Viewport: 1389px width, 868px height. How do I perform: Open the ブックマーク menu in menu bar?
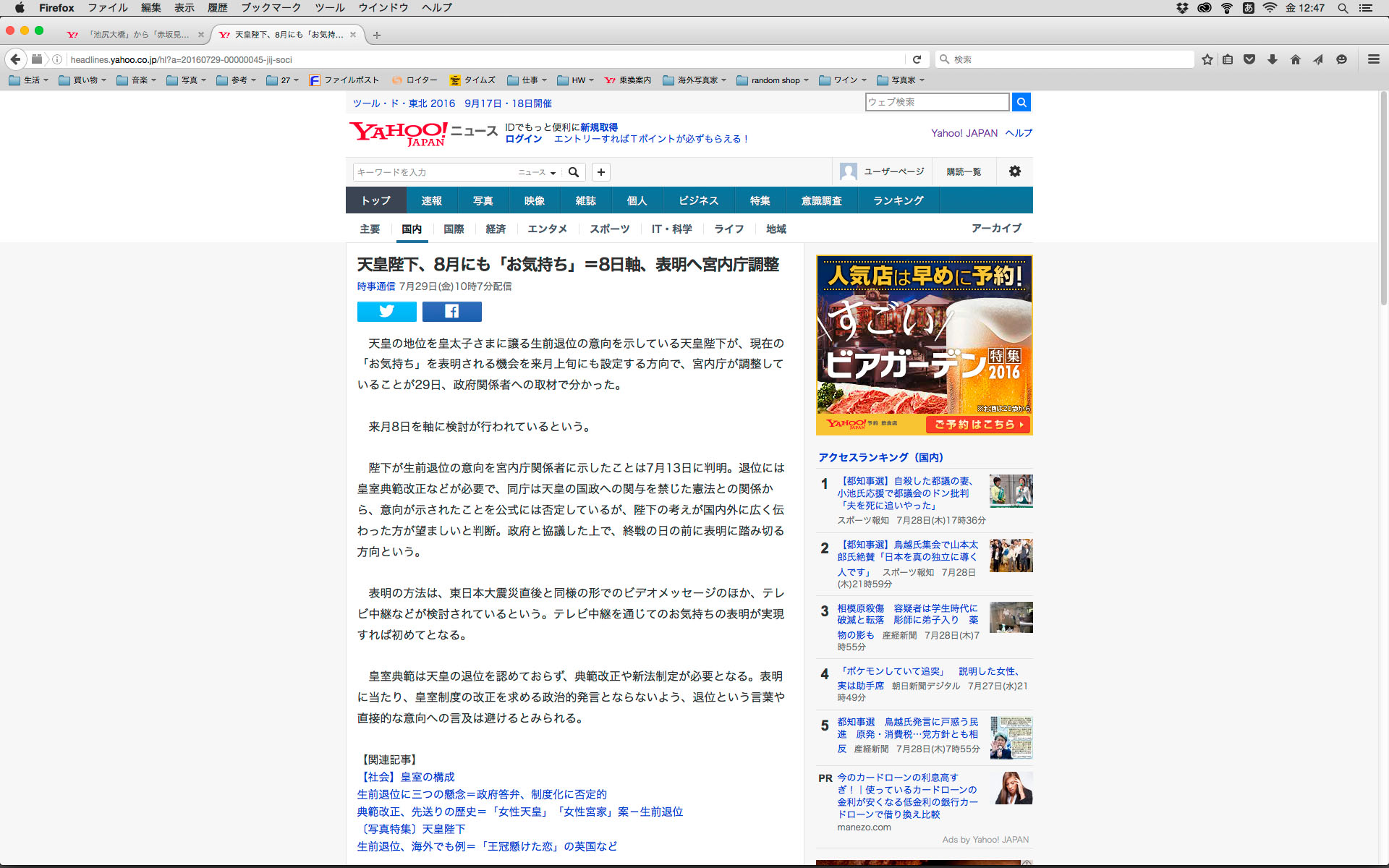pos(271,8)
